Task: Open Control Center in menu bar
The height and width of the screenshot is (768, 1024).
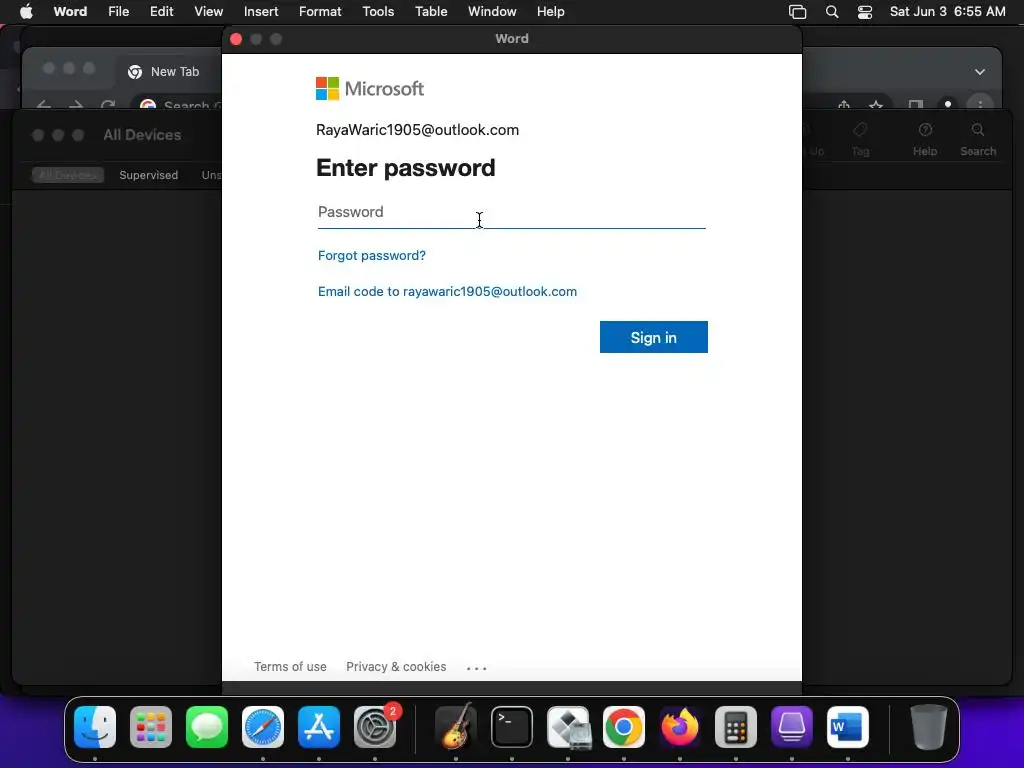Action: click(865, 12)
